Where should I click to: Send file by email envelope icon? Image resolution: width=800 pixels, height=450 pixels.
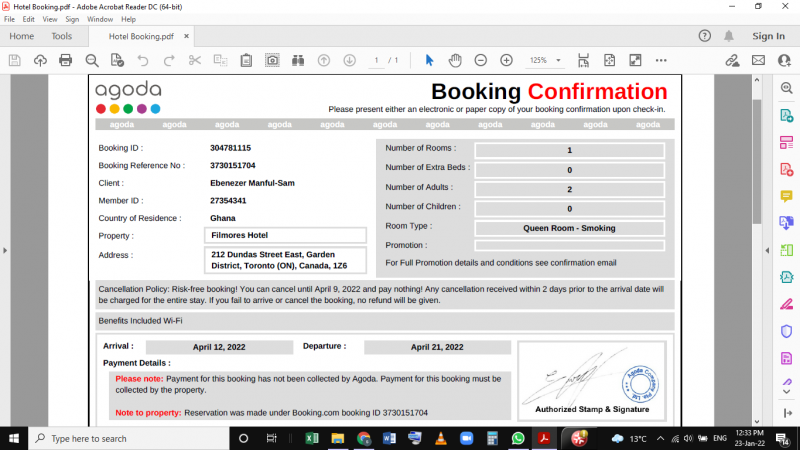coord(758,60)
